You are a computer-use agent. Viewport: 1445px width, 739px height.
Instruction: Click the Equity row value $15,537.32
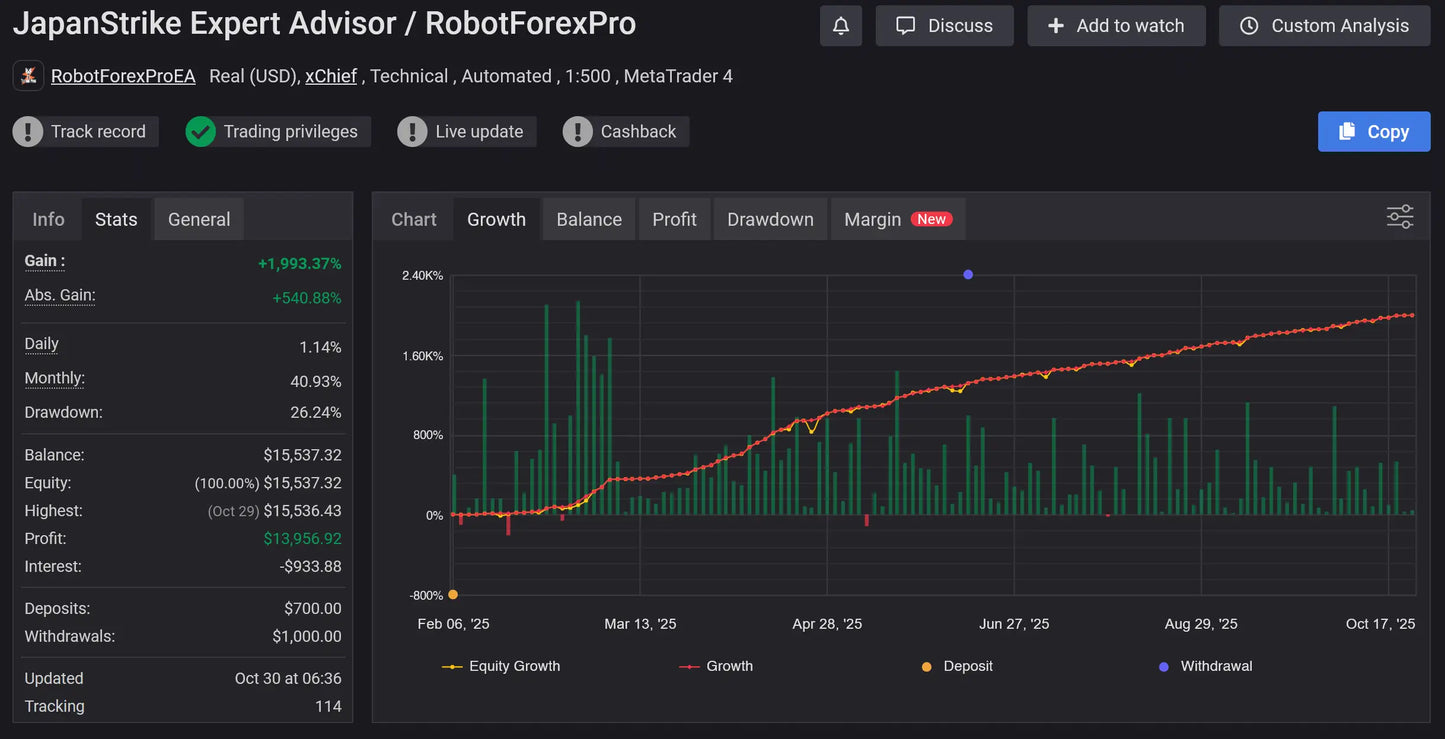tap(303, 483)
